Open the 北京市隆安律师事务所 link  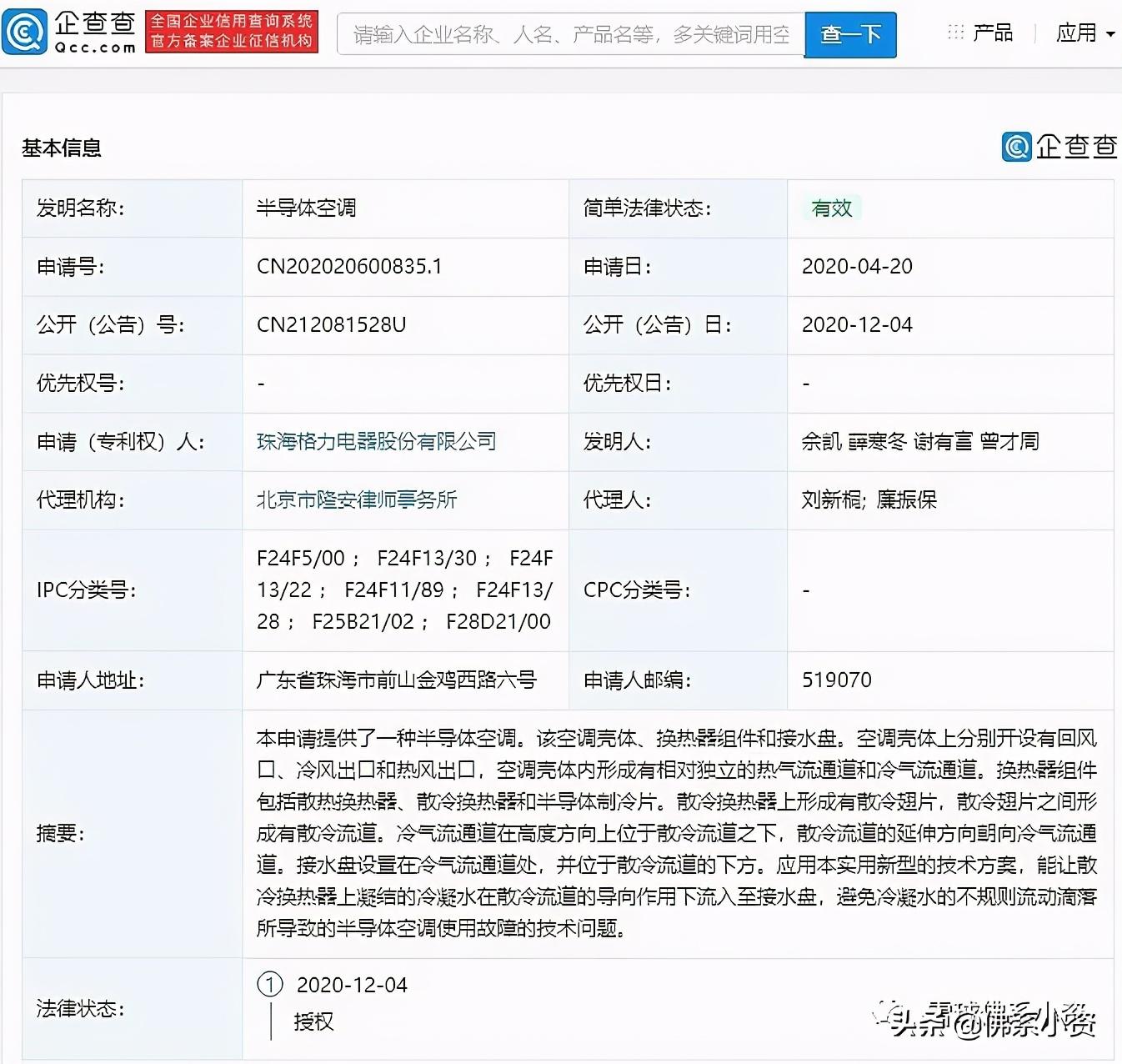click(x=357, y=499)
